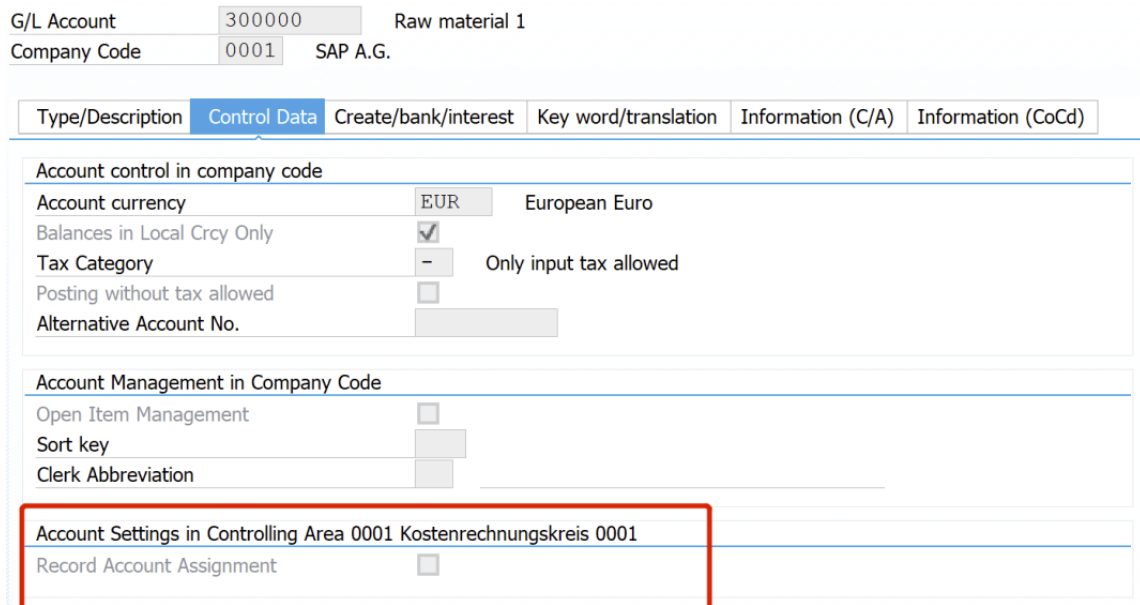Click the 'Account currency' label
This screenshot has width=1140, height=605.
[111, 203]
